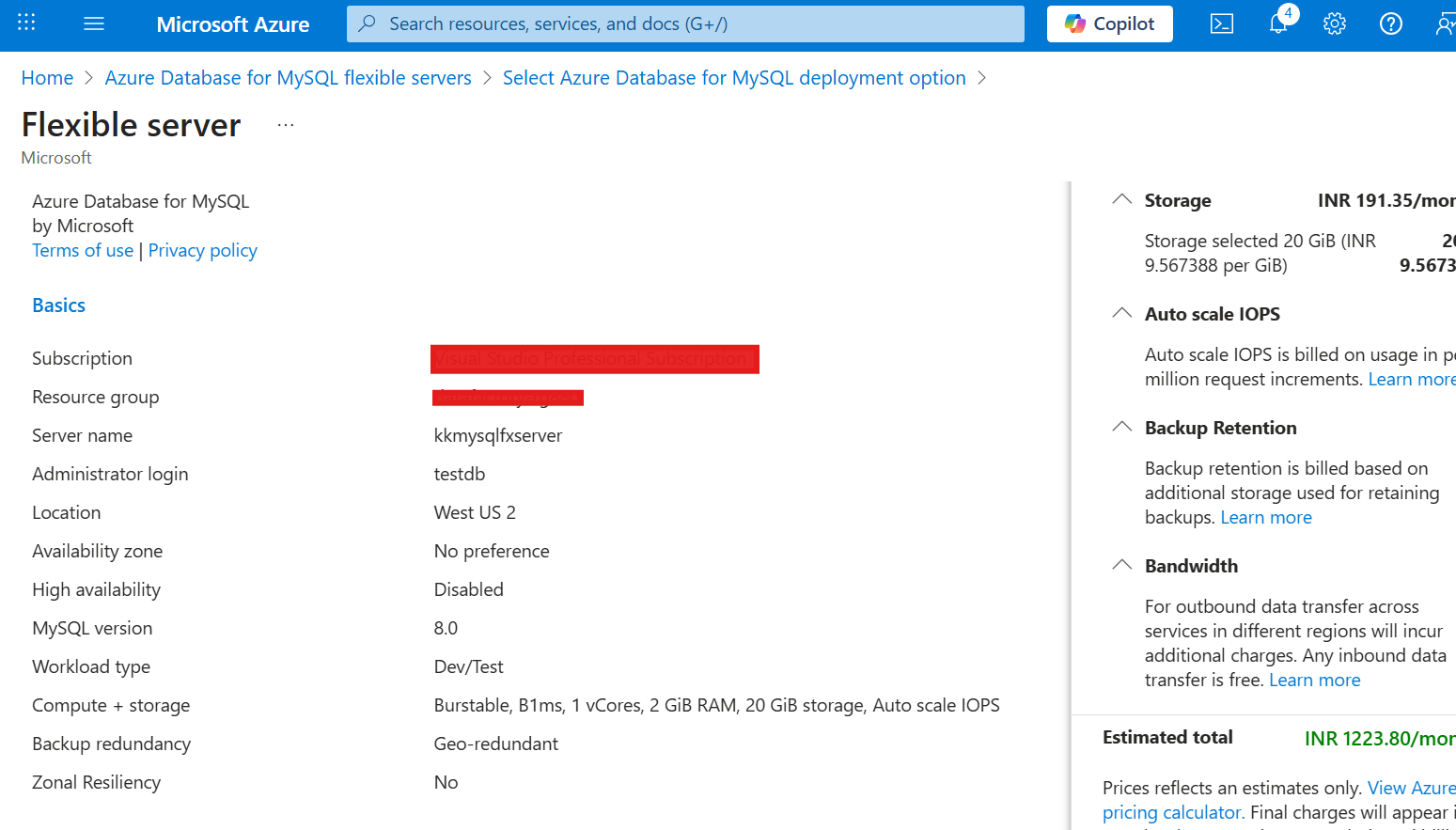Viewport: 1456px width, 830px height.
Task: Collapse the Backup Retention section
Action: point(1121,427)
